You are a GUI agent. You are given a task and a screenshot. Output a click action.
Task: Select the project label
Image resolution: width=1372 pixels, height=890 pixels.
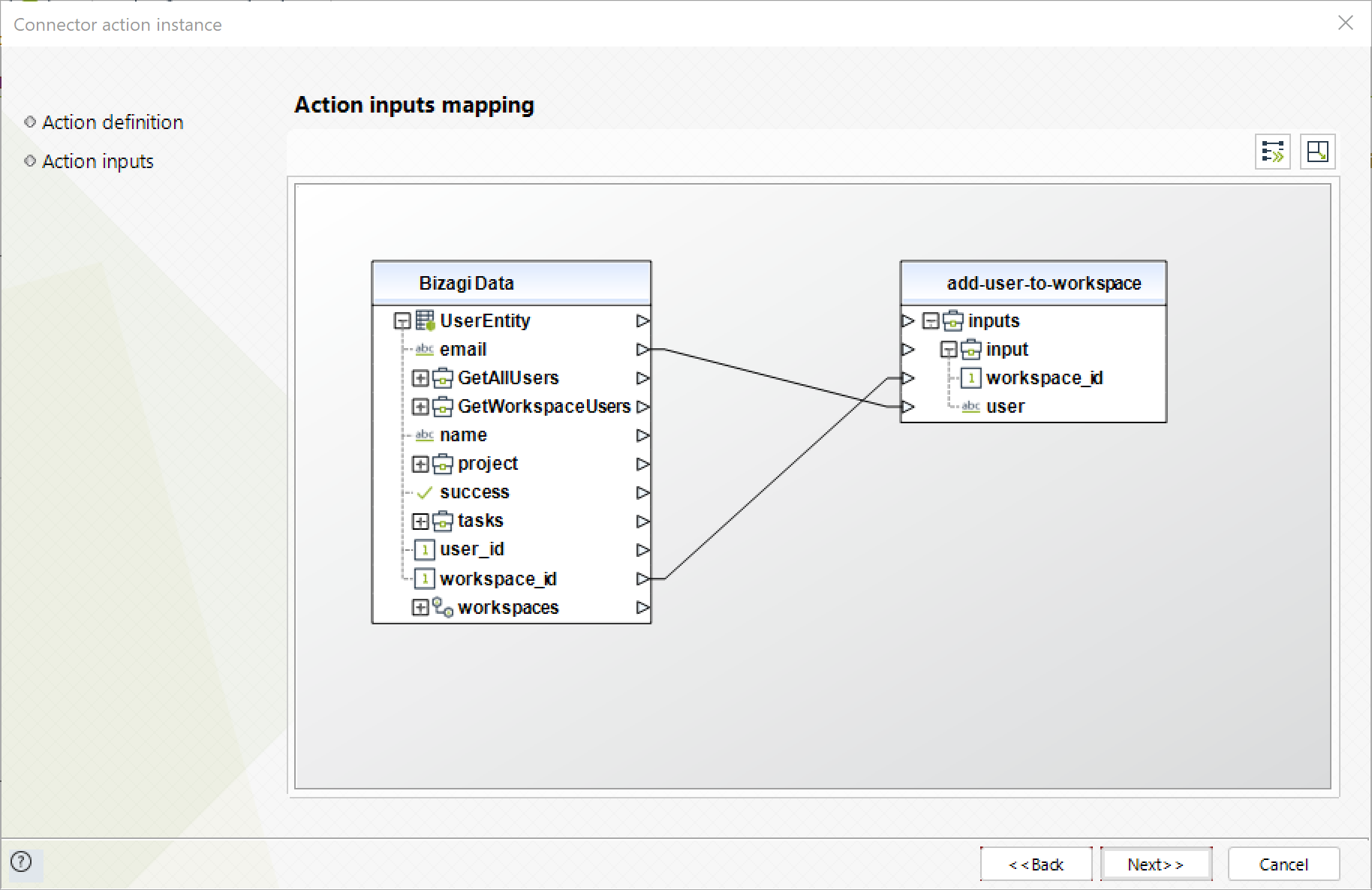(488, 464)
